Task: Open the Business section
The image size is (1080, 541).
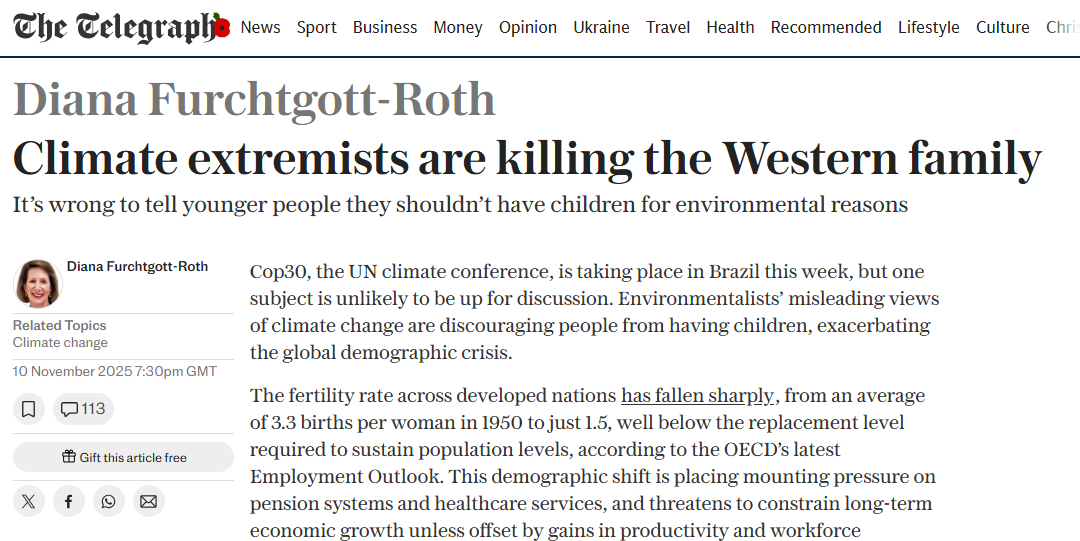Action: coord(385,27)
